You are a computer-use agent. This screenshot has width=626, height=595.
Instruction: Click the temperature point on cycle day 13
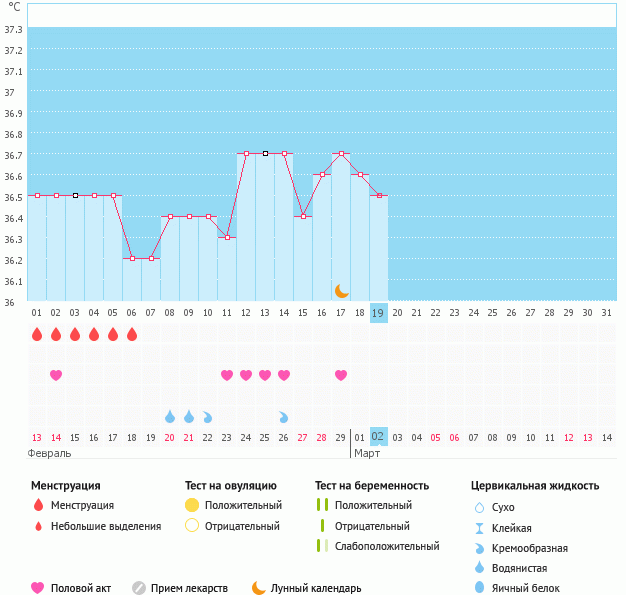pyautogui.click(x=265, y=154)
